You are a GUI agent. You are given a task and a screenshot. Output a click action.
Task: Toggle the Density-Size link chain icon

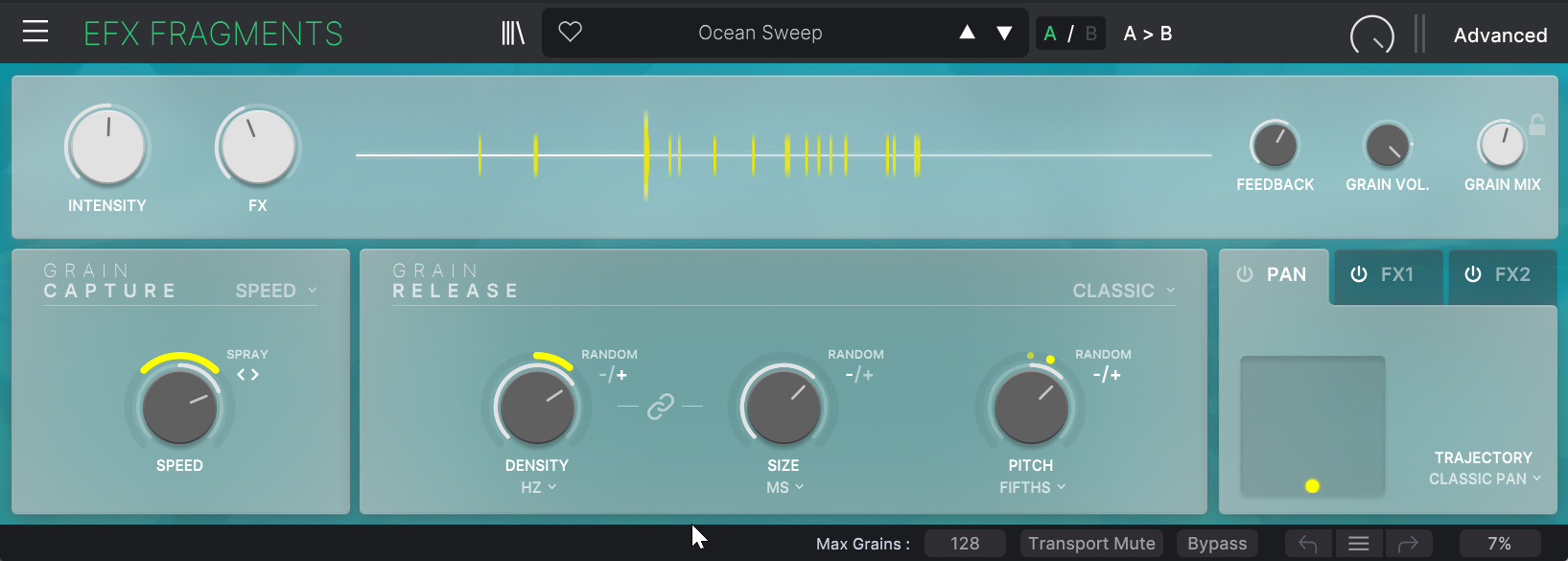(x=661, y=407)
